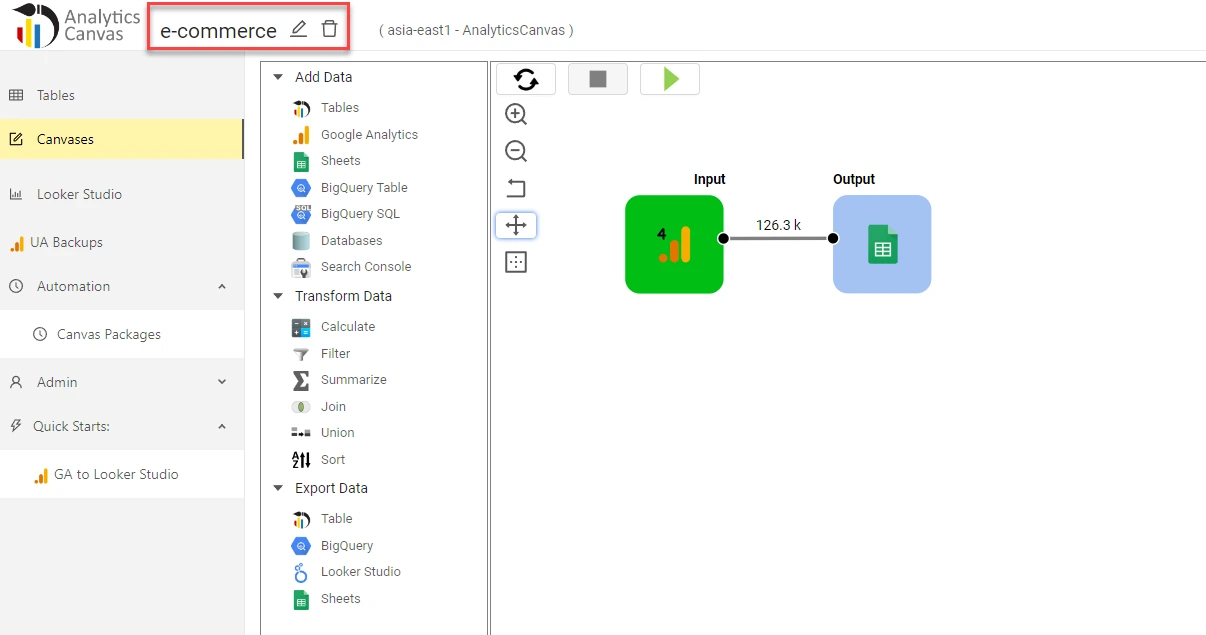Run the canvas with green play button
Image resolution: width=1206 pixels, height=635 pixels.
(670, 79)
